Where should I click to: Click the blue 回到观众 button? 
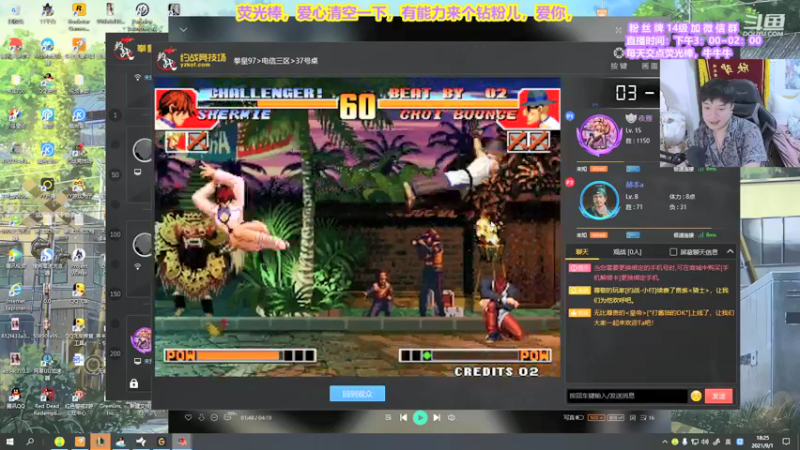pyautogui.click(x=357, y=393)
